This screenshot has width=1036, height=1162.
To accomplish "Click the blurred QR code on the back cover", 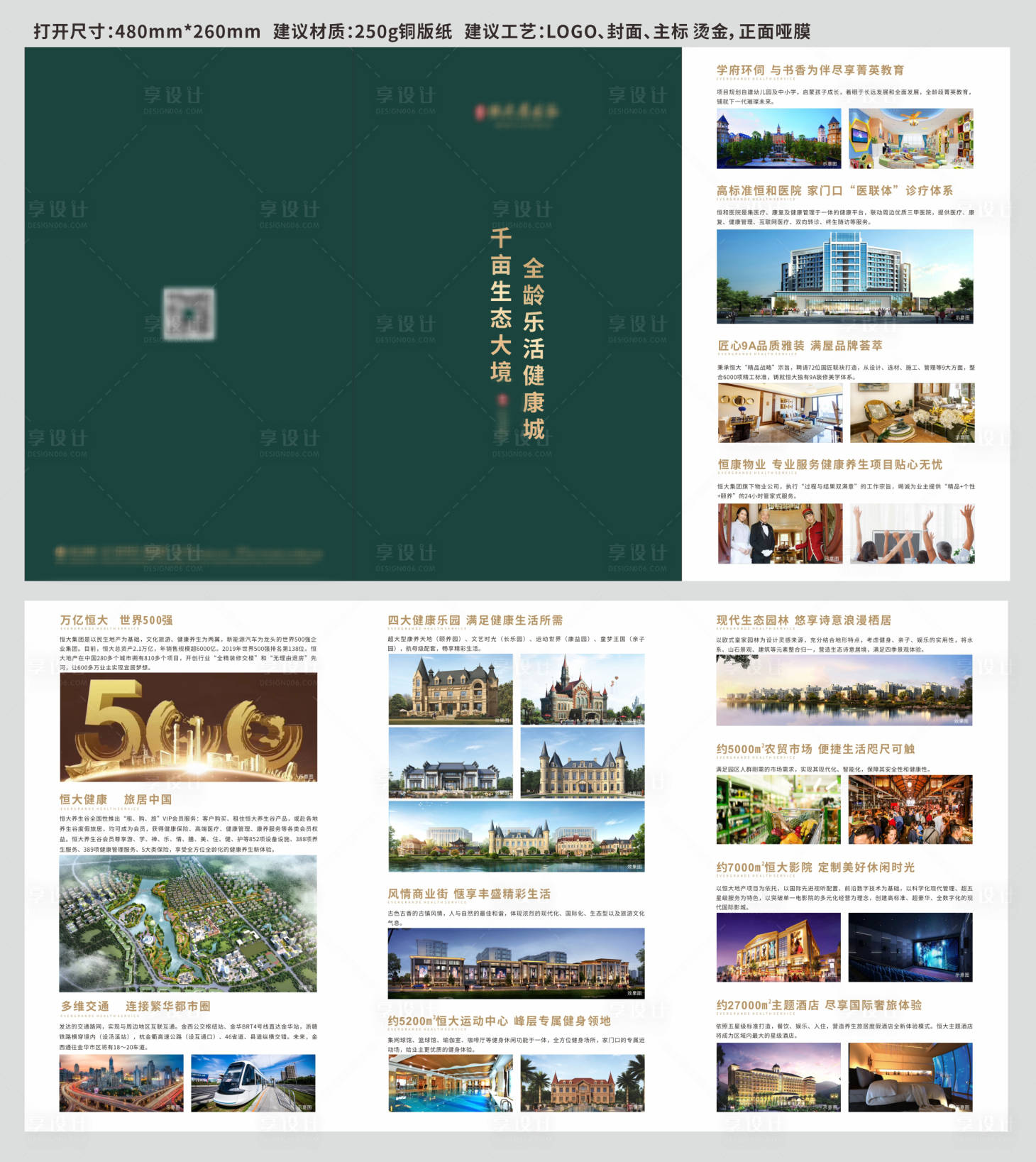I will tap(189, 312).
